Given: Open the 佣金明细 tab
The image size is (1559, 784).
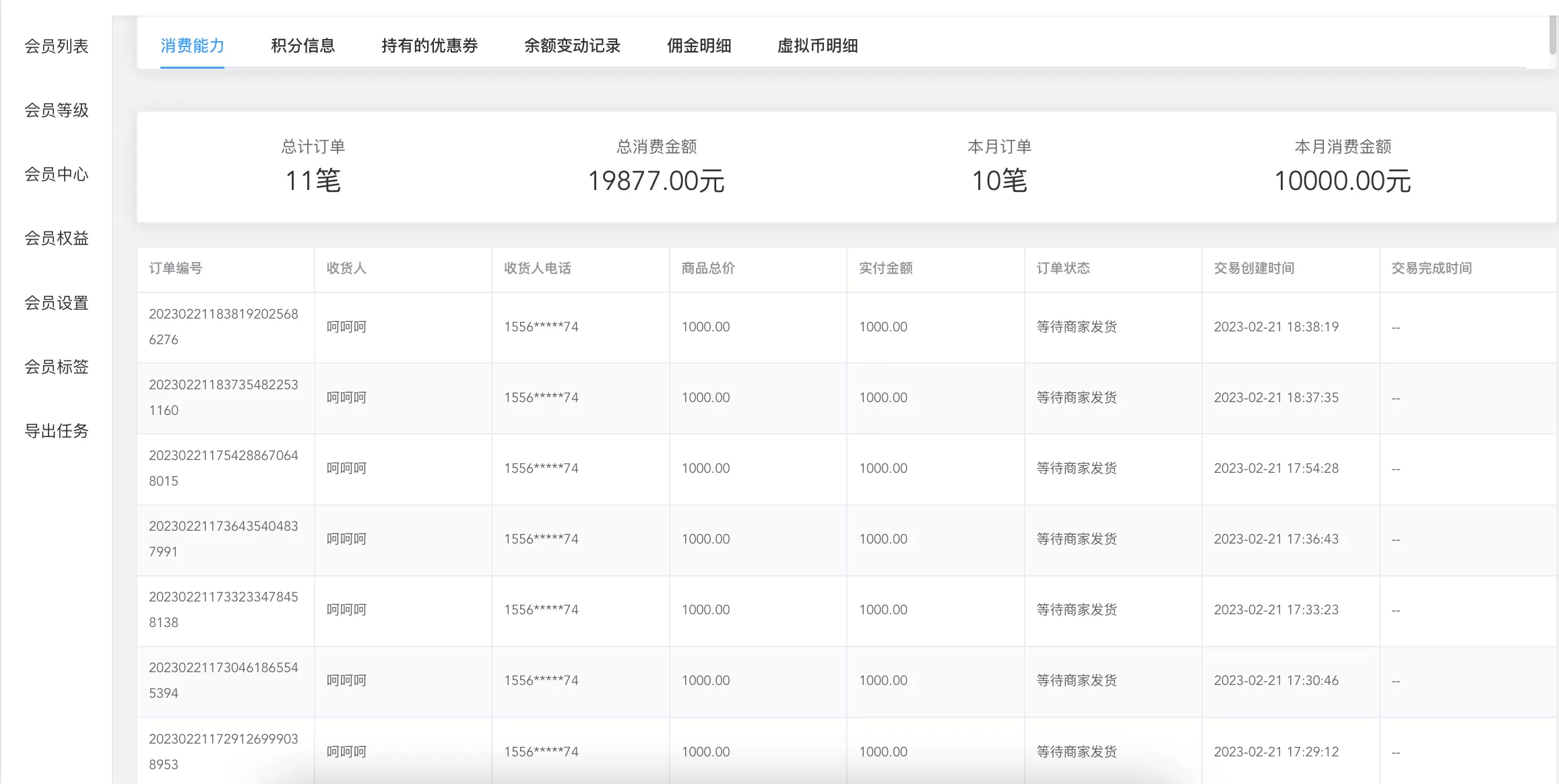Looking at the screenshot, I should [x=699, y=45].
